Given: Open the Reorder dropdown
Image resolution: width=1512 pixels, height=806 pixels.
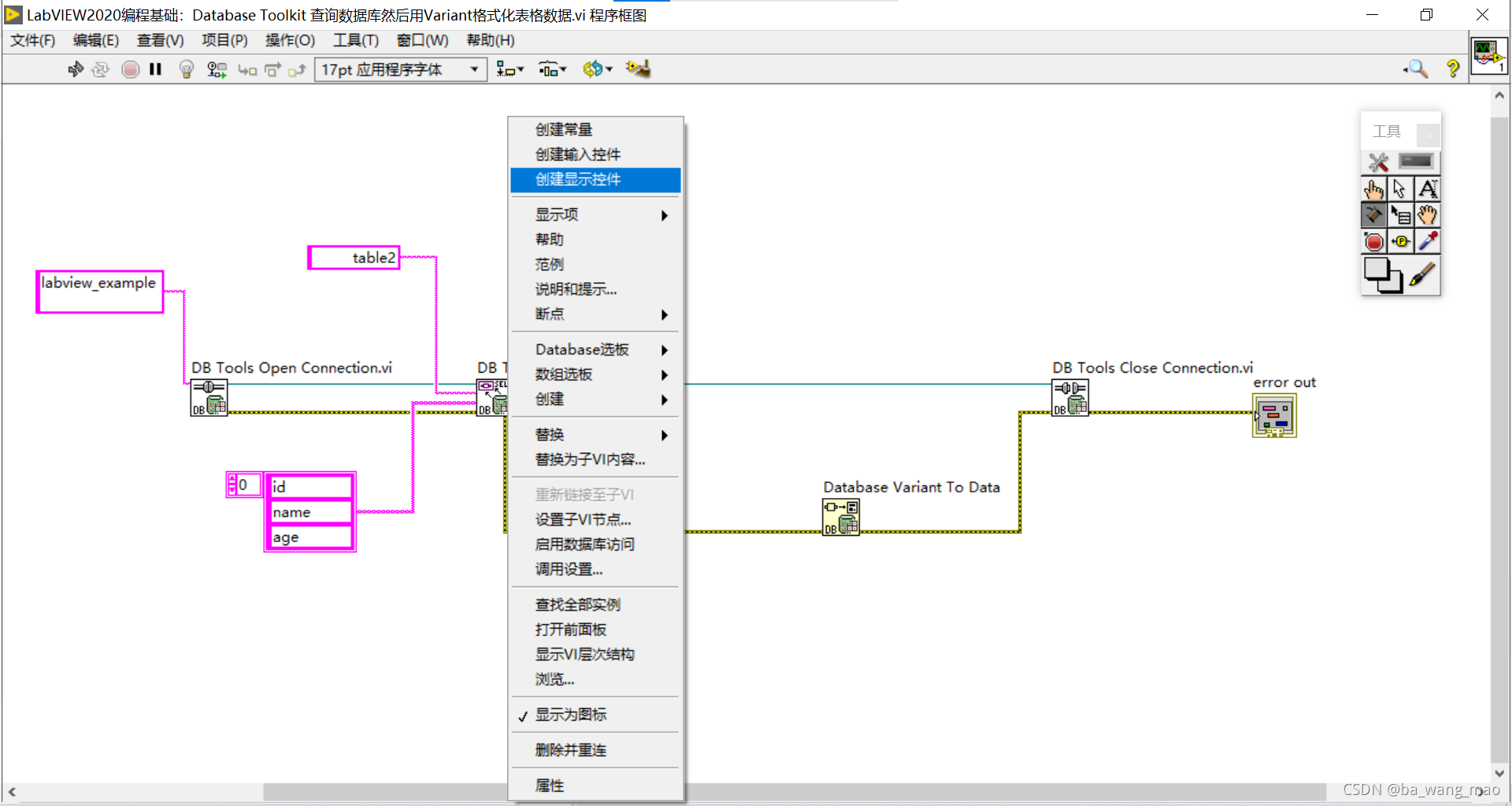Looking at the screenshot, I should pos(597,69).
